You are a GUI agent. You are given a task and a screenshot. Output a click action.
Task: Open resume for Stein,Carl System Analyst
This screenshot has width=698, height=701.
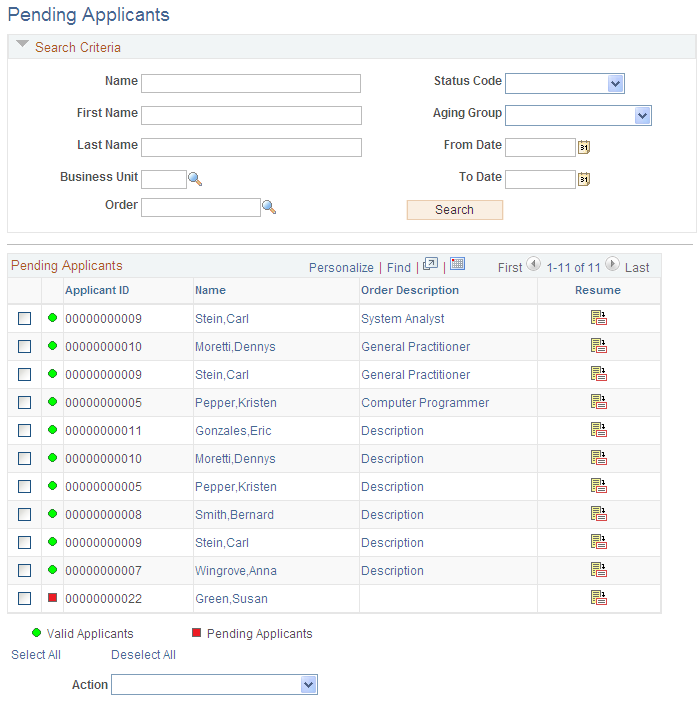(599, 318)
